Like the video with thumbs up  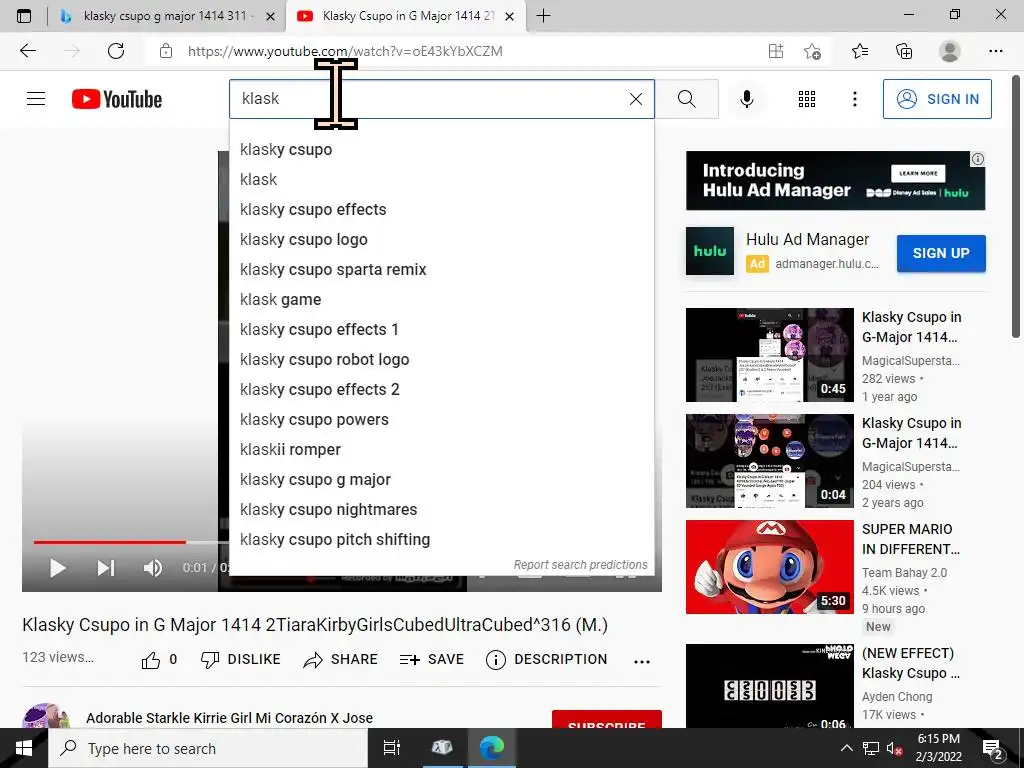point(151,660)
